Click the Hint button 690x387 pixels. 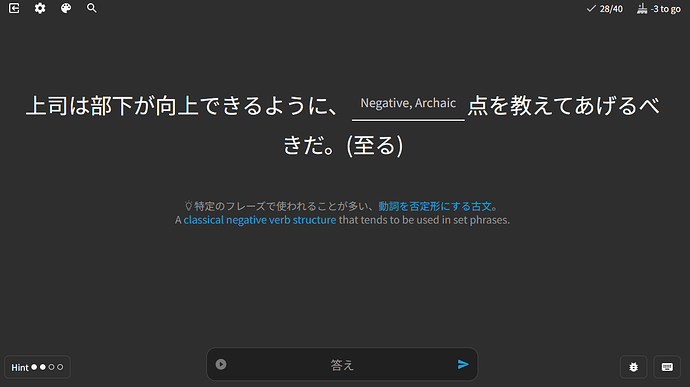coord(37,367)
